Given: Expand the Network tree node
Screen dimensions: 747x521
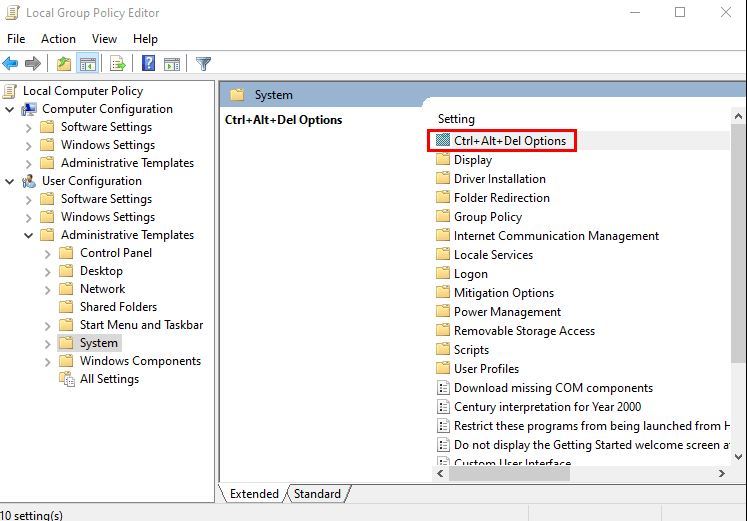Looking at the screenshot, I should pyautogui.click(x=48, y=290).
